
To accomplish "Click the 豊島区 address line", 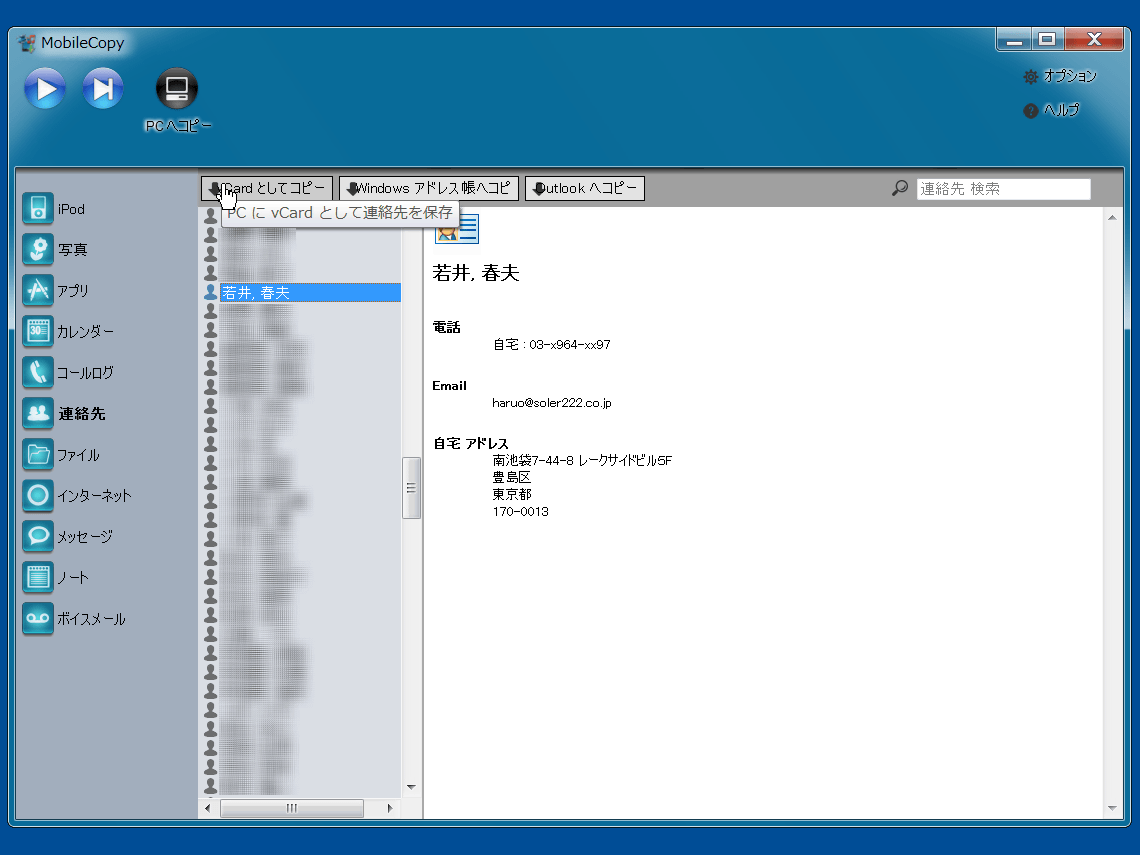I will pyautogui.click(x=512, y=478).
